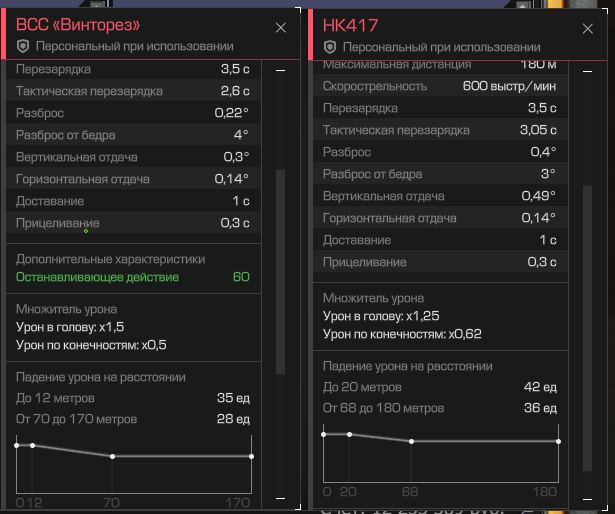Image resolution: width=615 pixels, height=514 pixels.
Task: Click the 180 axis label on HK417 graph
Action: [x=545, y=492]
